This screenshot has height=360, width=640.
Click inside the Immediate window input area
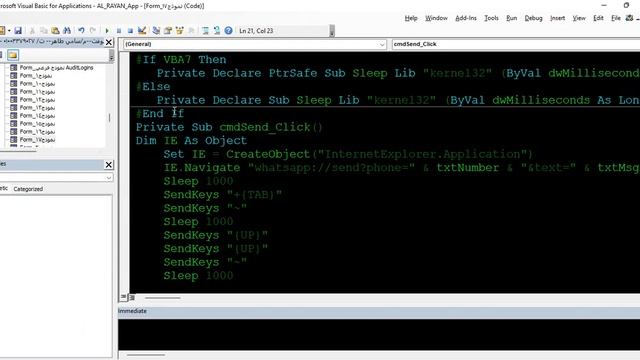click(379, 335)
